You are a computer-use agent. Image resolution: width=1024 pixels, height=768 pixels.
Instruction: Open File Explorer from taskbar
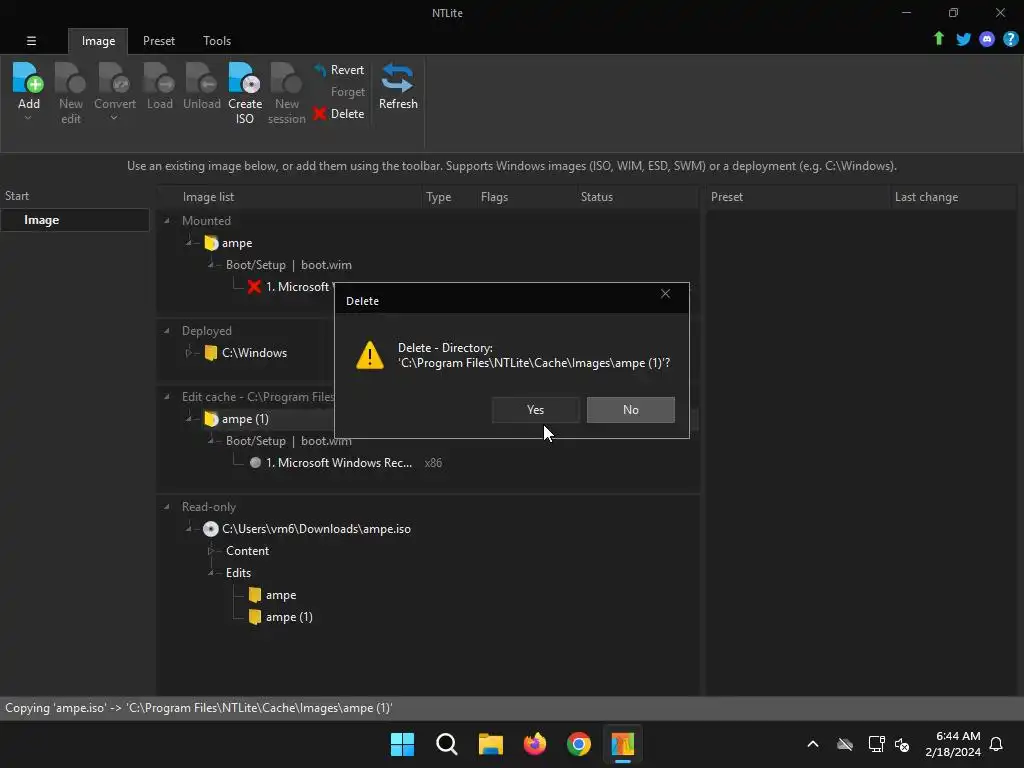click(490, 744)
